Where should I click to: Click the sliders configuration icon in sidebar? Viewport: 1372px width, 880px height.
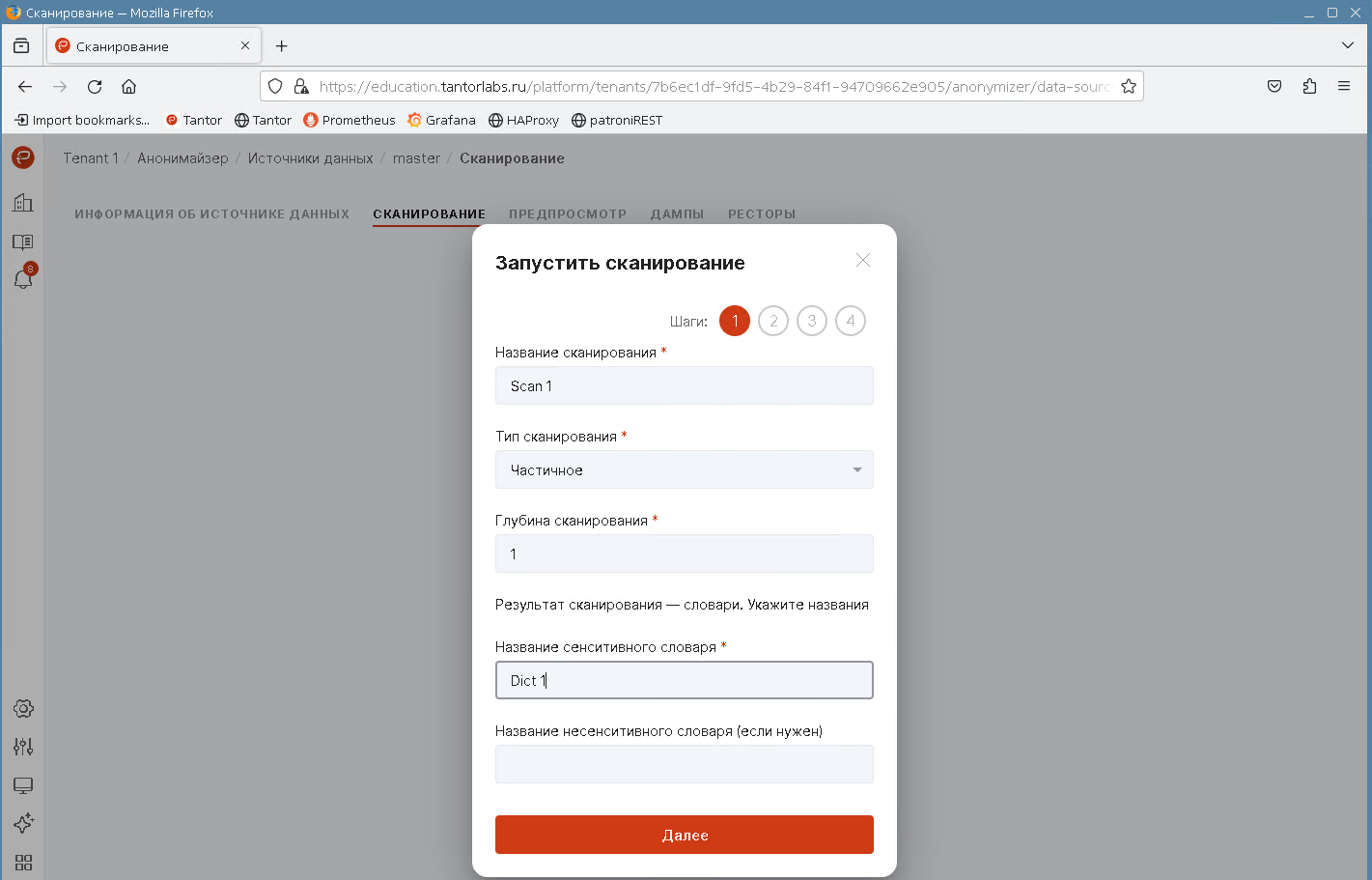pos(23,747)
